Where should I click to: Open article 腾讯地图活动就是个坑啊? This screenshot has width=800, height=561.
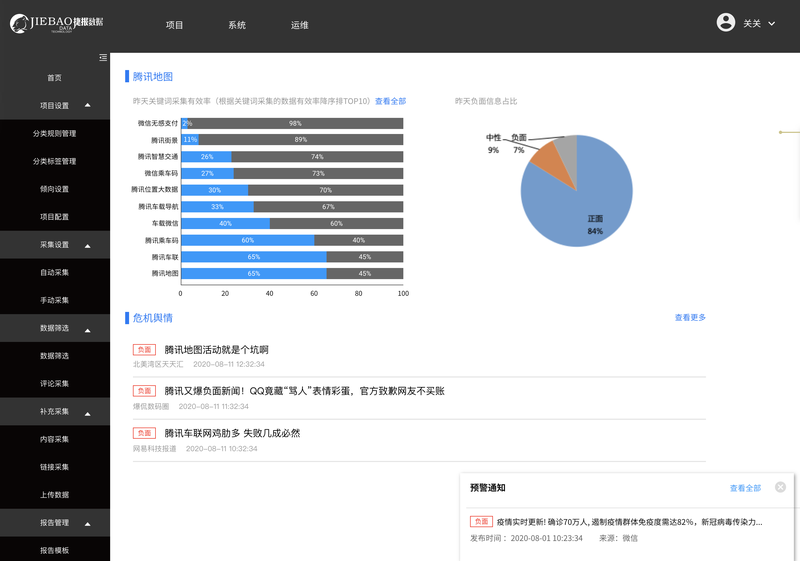(x=216, y=350)
